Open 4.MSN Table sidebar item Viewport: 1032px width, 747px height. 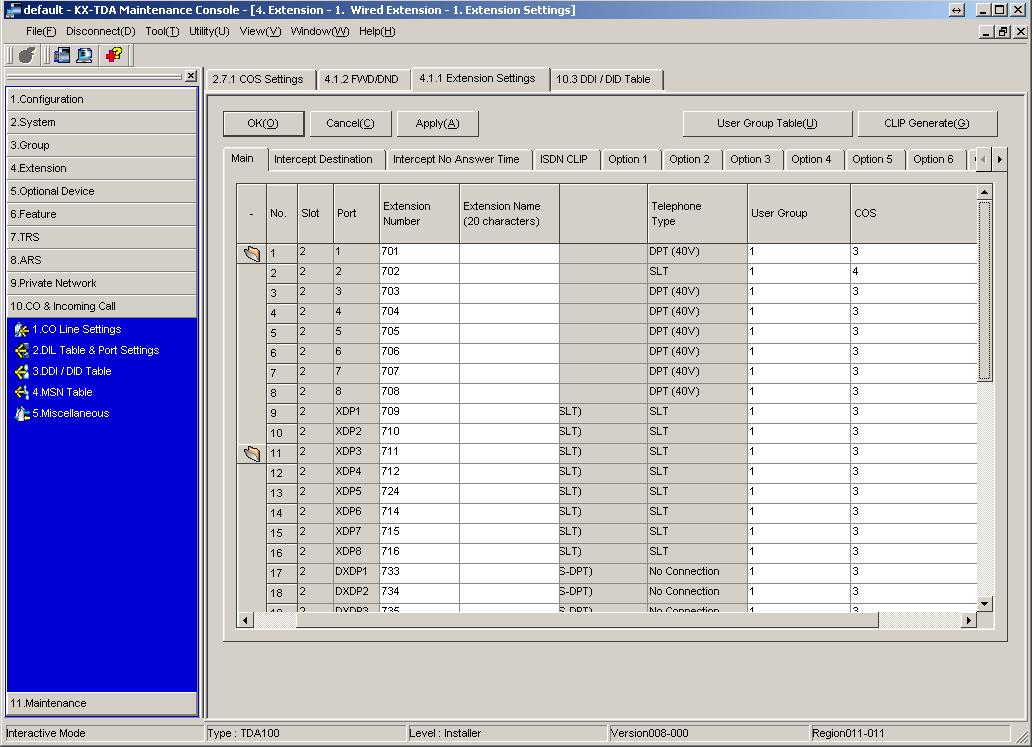point(62,392)
